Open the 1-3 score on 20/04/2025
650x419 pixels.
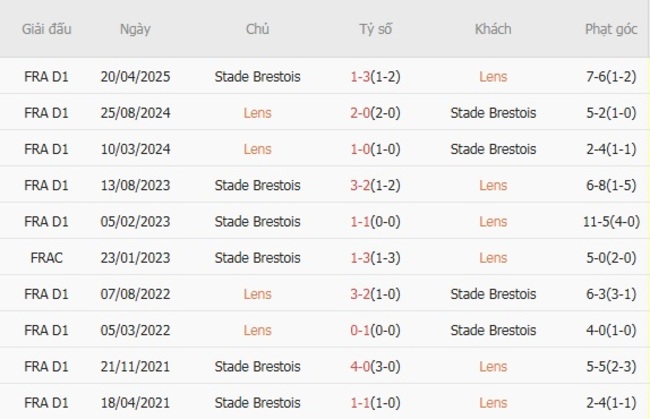click(x=362, y=76)
